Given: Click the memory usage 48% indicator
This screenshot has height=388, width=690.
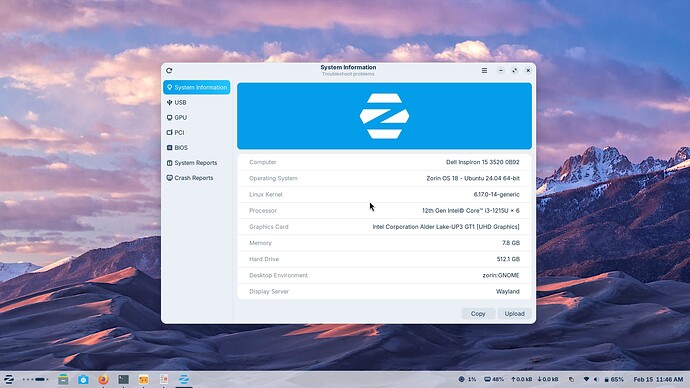Looking at the screenshot, I should tap(494, 379).
